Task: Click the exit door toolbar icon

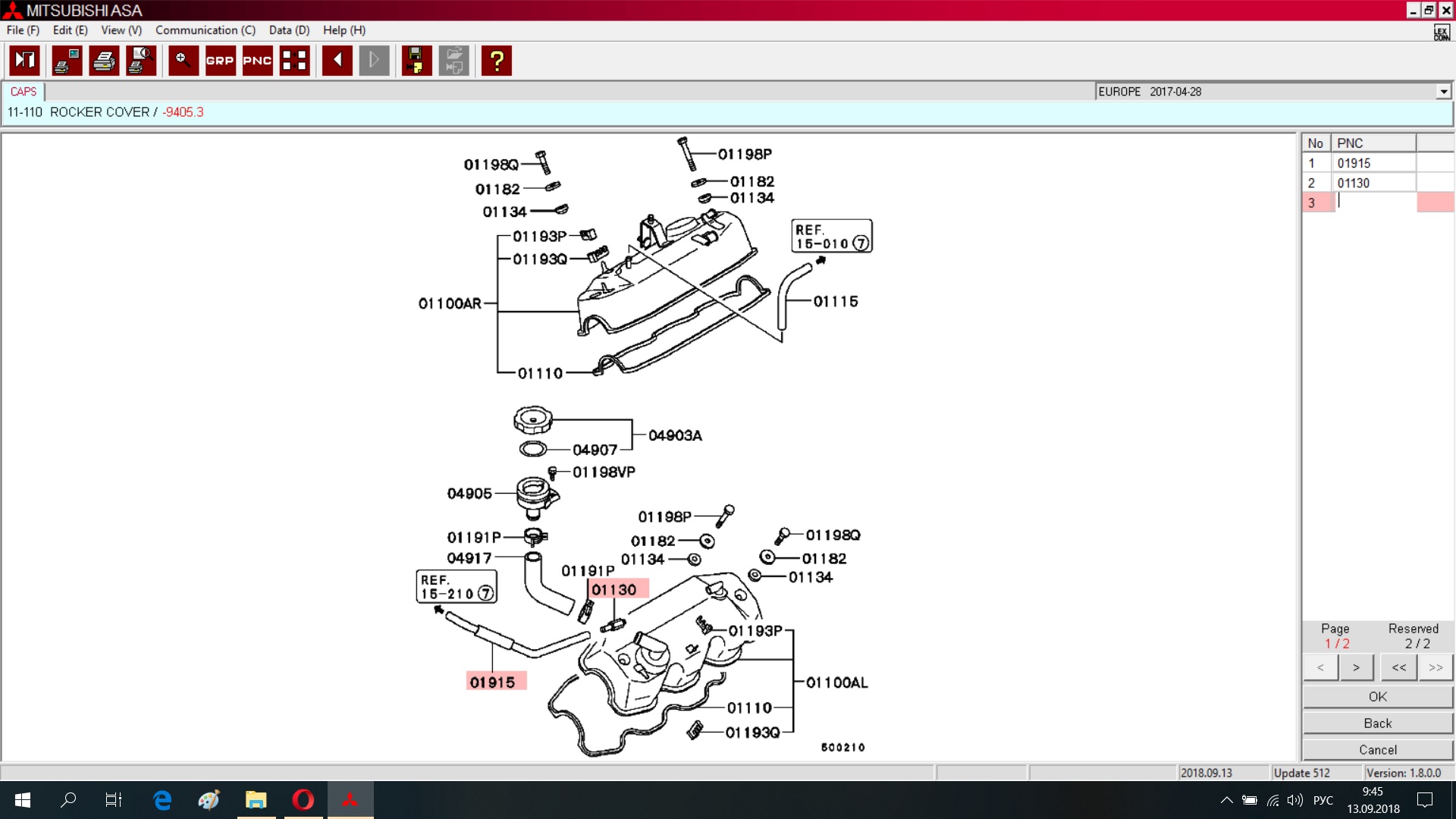Action: pos(24,61)
